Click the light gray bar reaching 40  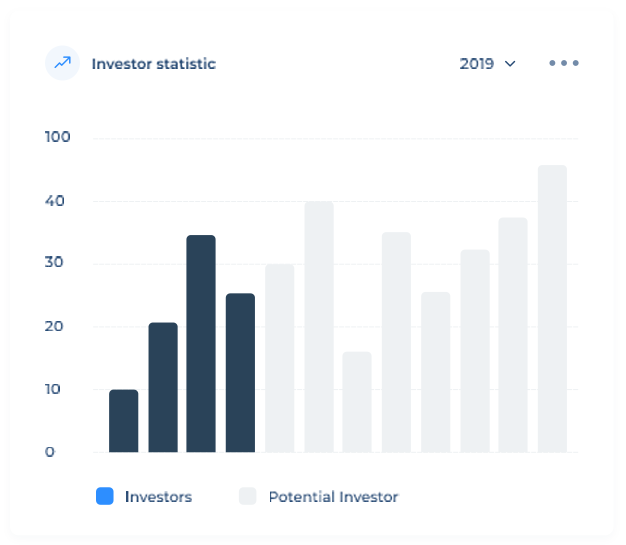coord(319,327)
